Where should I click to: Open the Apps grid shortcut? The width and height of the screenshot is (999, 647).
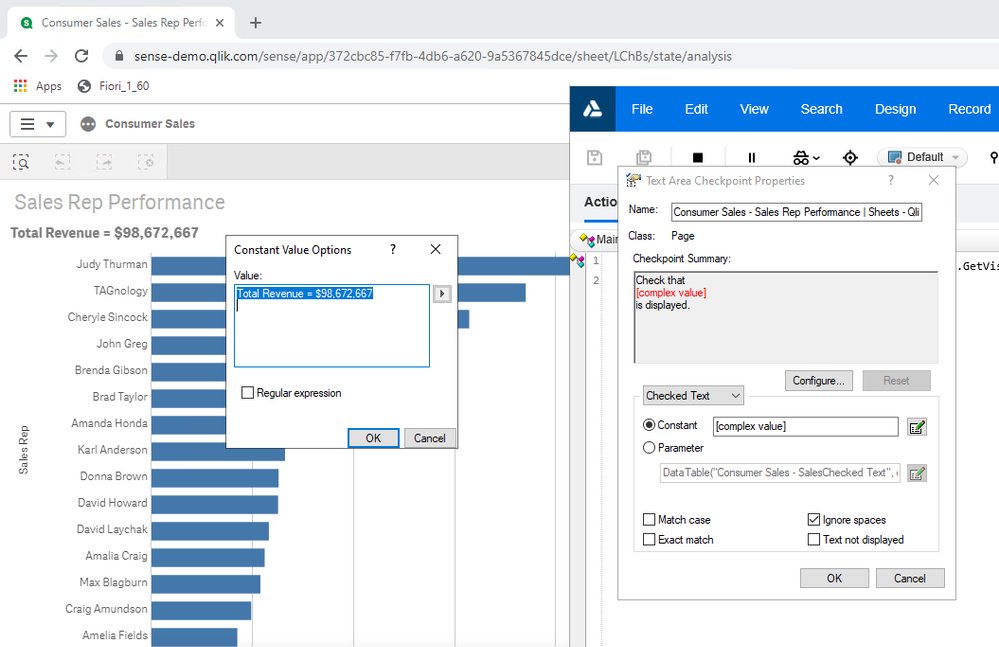click(38, 86)
